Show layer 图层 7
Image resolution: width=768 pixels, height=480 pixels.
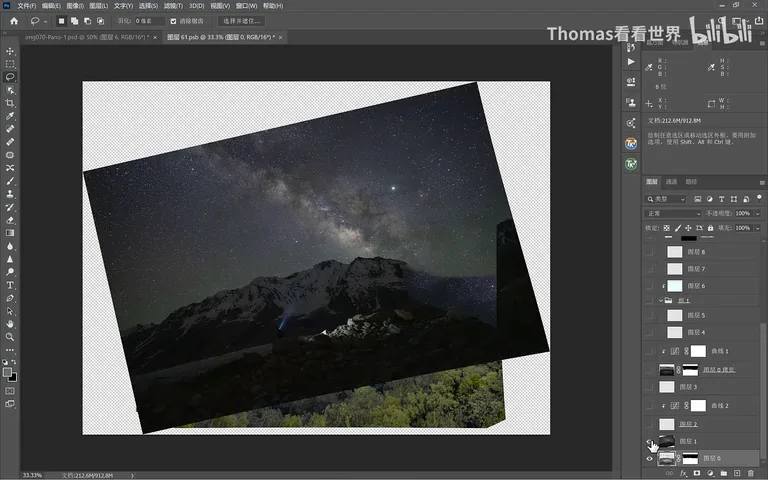click(x=649, y=269)
